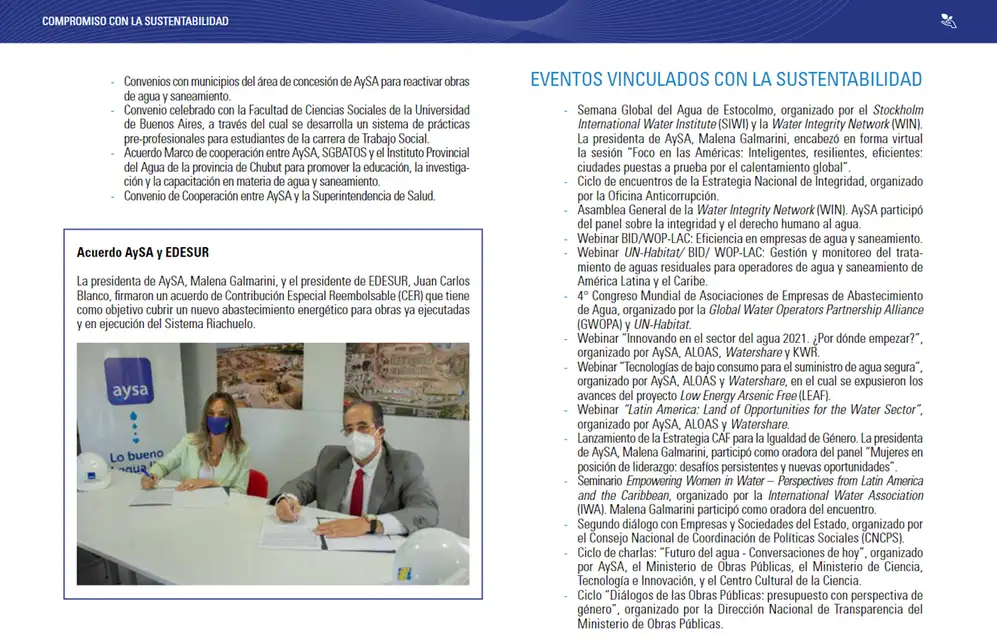The width and height of the screenshot is (997, 643).
Task: Click the "Convenios con municipios del área de concesión" bullet
Action: pos(296,89)
